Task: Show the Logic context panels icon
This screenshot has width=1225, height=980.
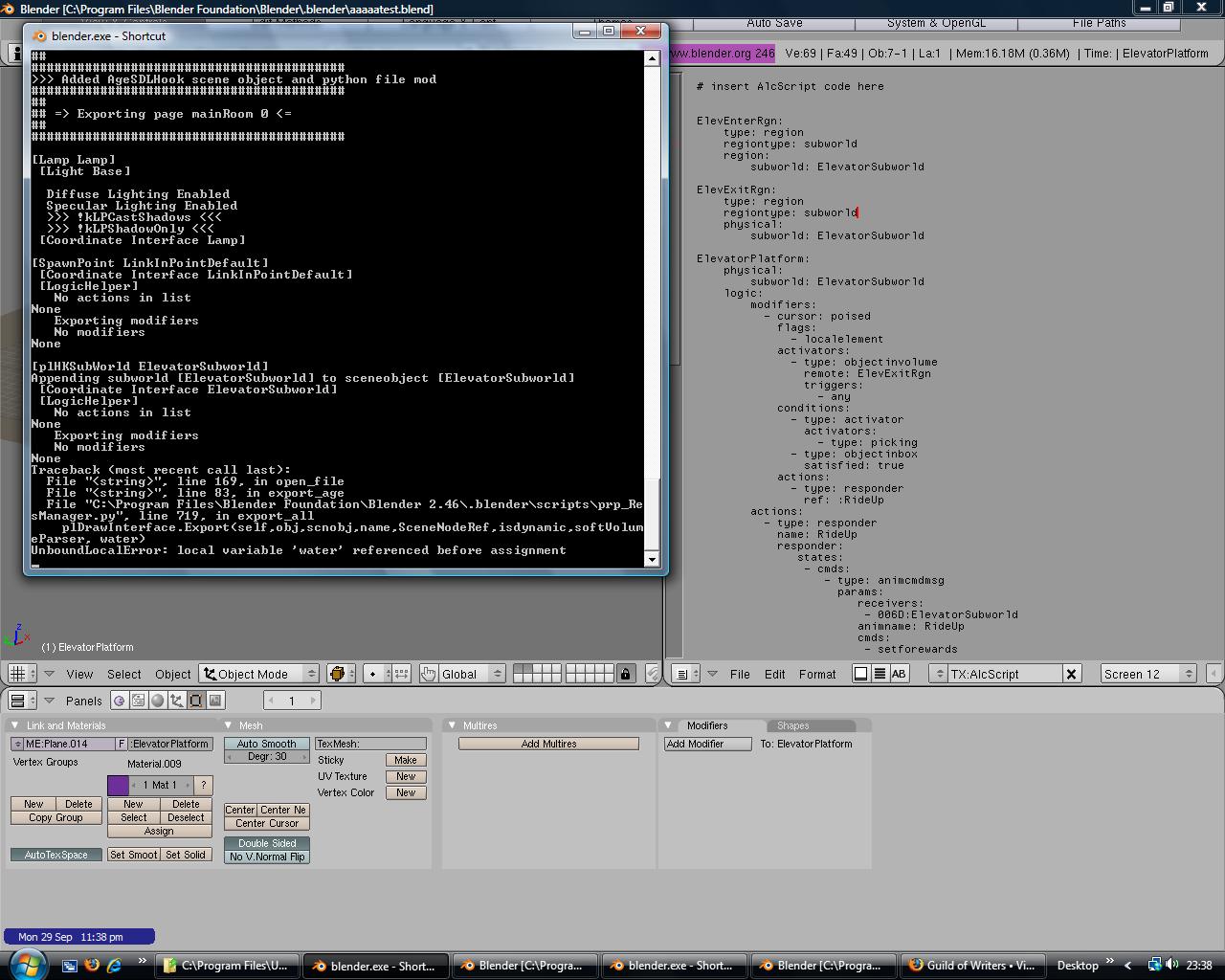Action: (120, 701)
